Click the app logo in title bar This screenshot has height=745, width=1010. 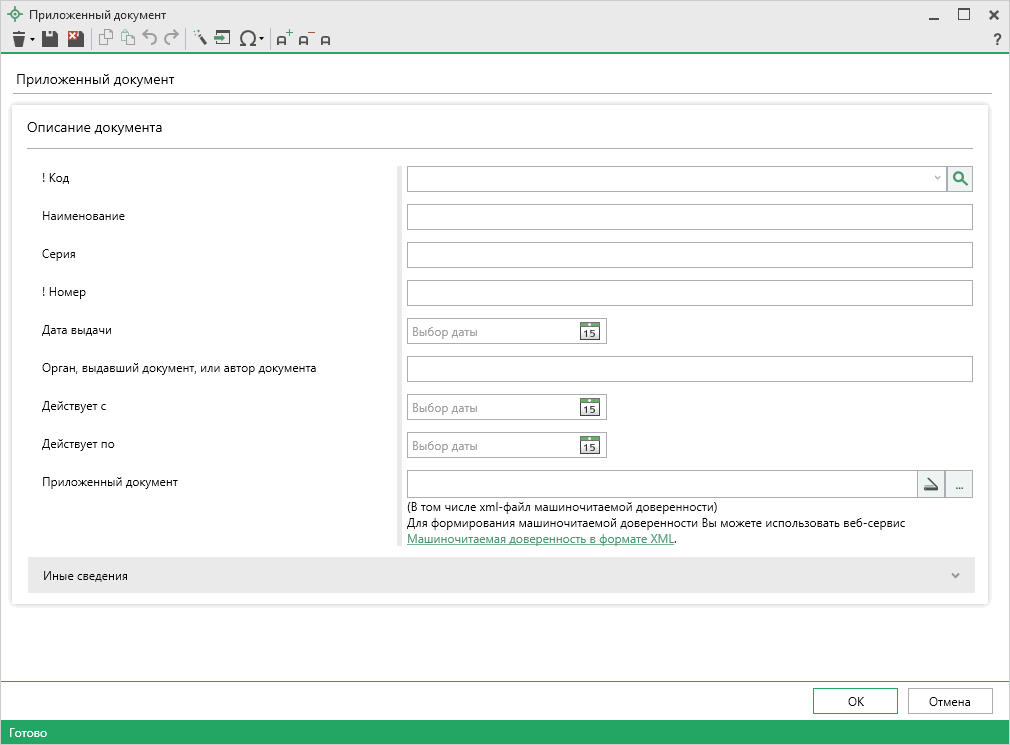14,14
